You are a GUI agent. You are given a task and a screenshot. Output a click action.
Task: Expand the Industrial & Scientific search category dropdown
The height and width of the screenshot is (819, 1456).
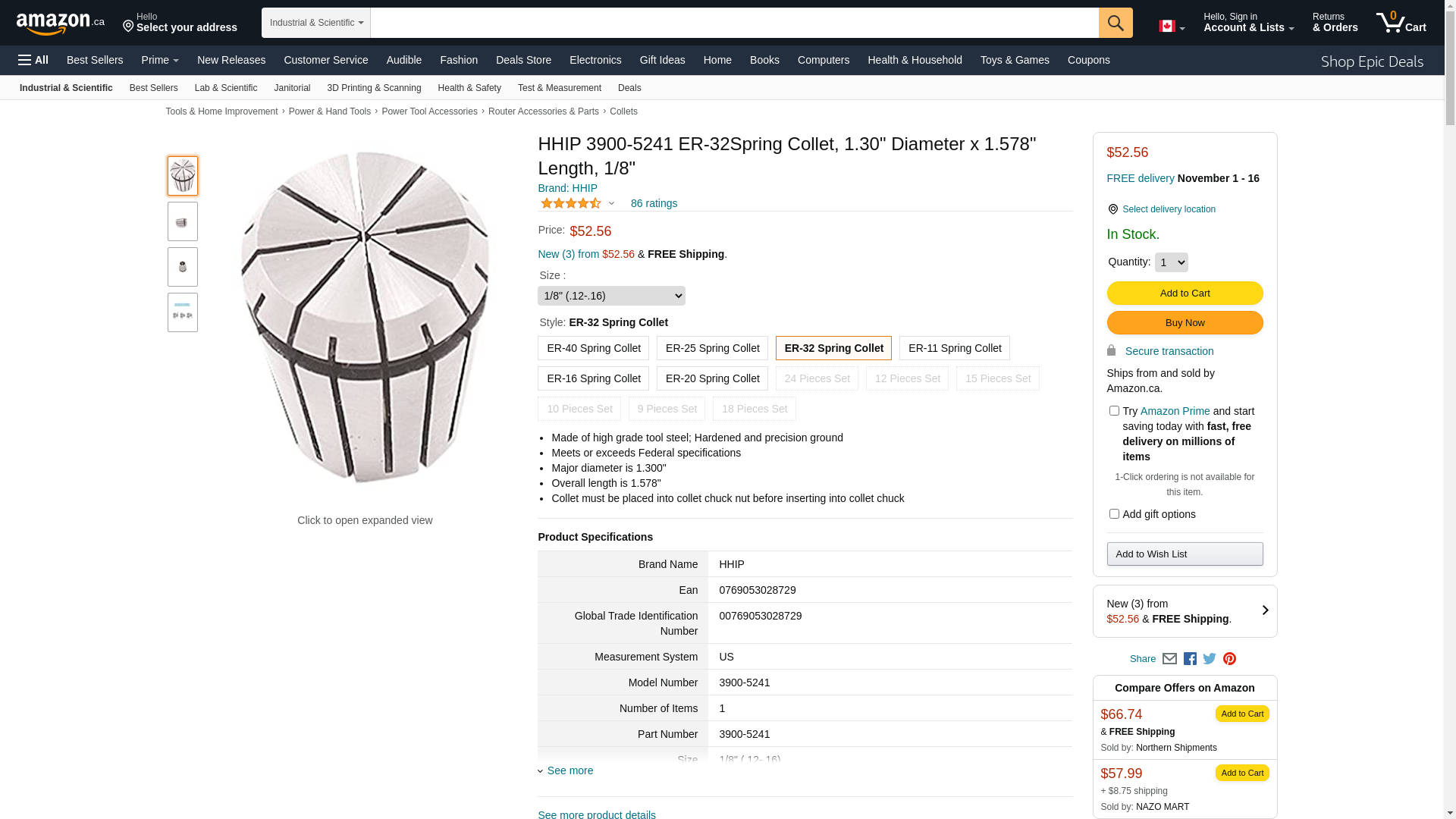[316, 23]
